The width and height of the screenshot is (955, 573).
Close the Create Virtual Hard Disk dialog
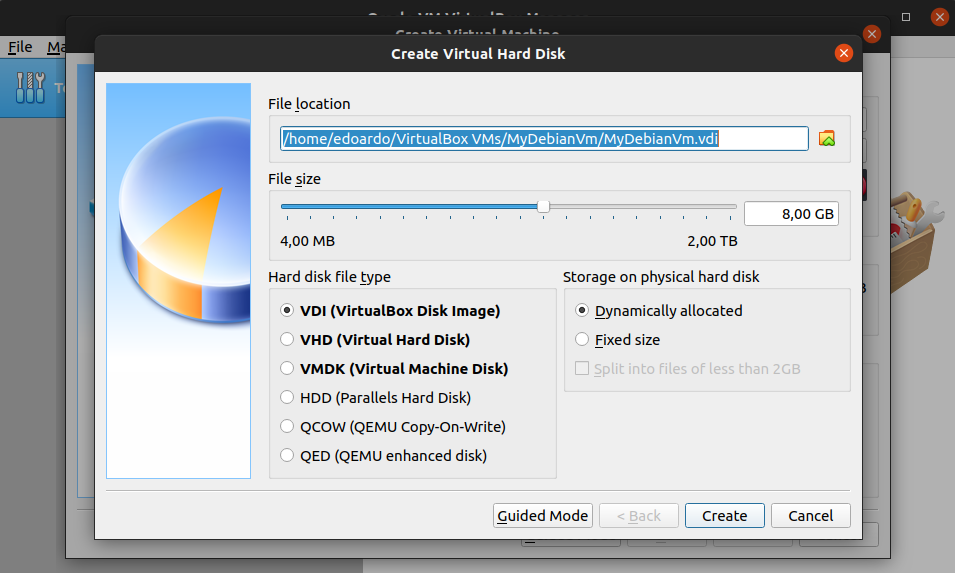(844, 54)
